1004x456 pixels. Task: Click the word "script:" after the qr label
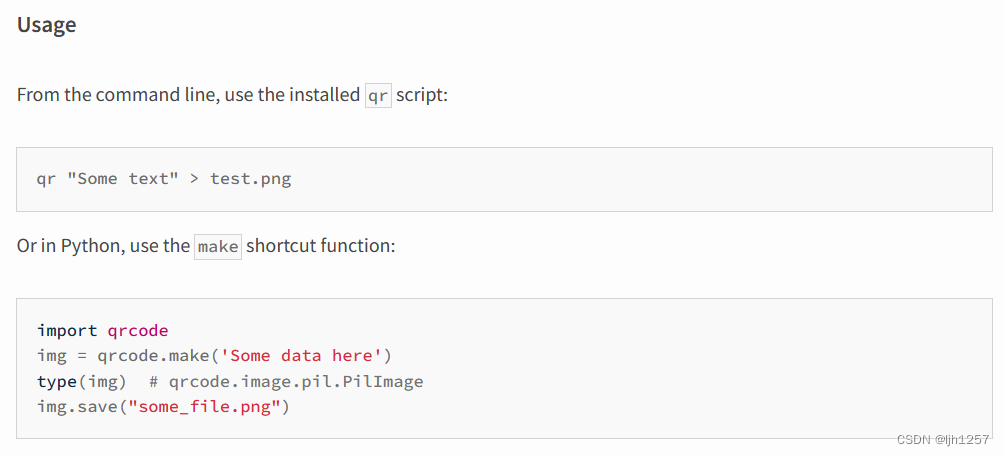pos(421,96)
